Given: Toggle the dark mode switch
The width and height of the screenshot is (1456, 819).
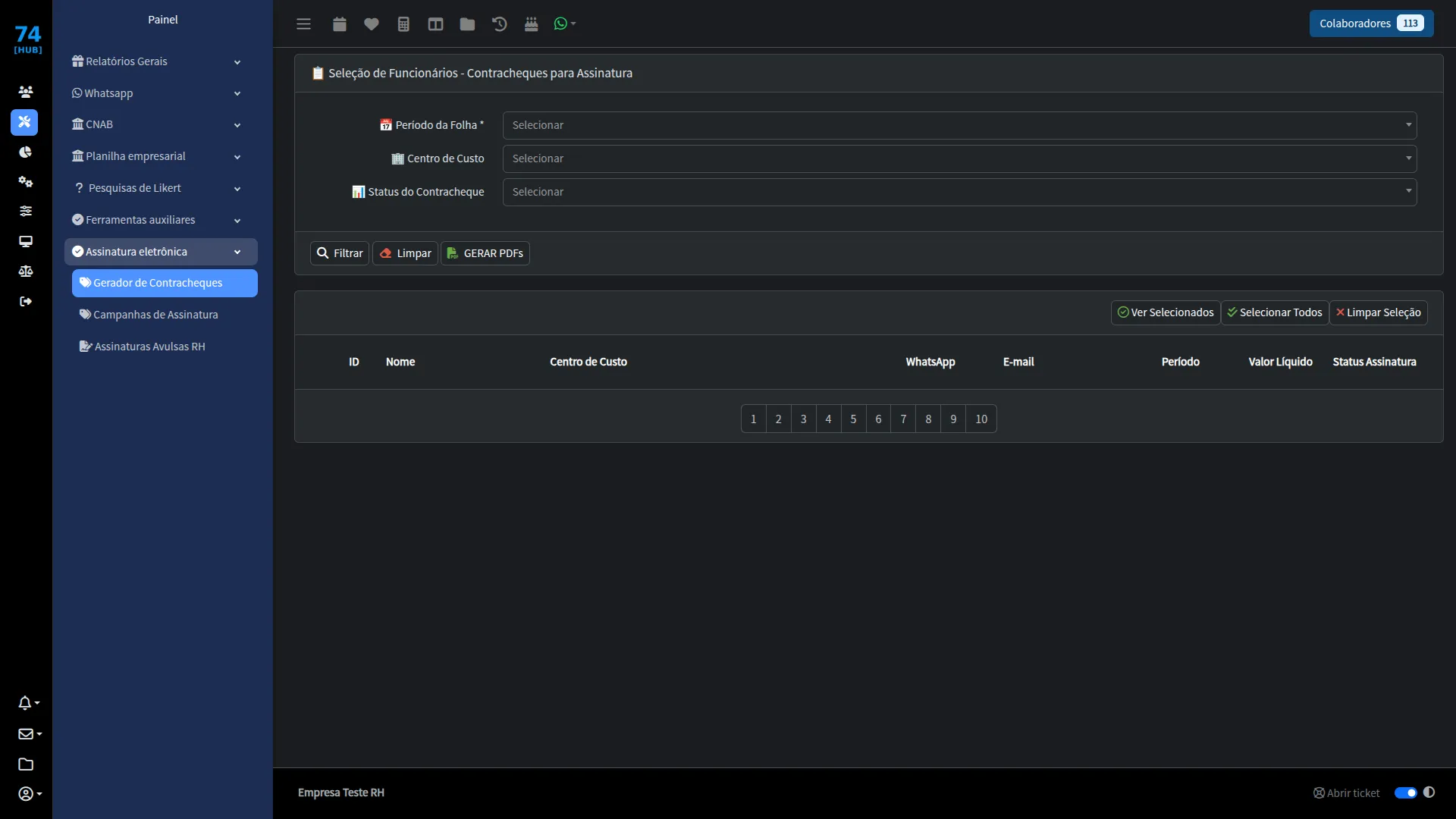Looking at the screenshot, I should pyautogui.click(x=1405, y=793).
